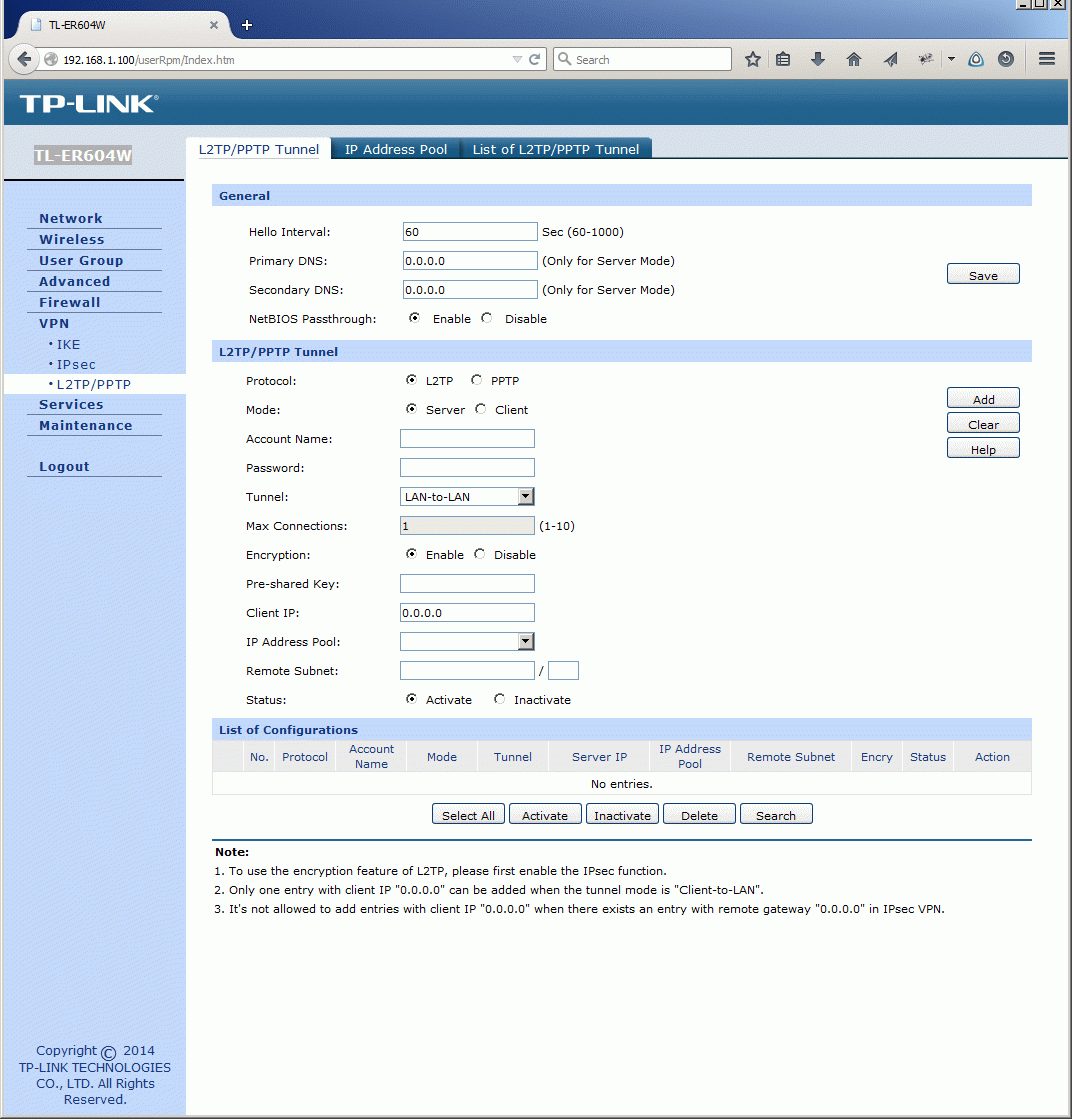1072x1119 pixels.
Task: Click the droplet toolbar icon
Action: coord(976,59)
